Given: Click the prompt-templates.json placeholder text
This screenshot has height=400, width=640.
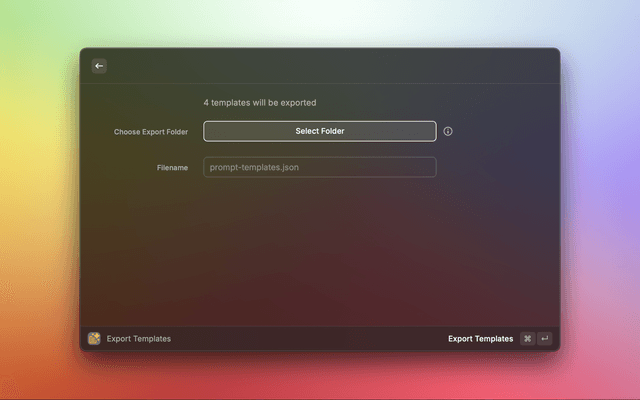Looking at the screenshot, I should click(x=254, y=167).
